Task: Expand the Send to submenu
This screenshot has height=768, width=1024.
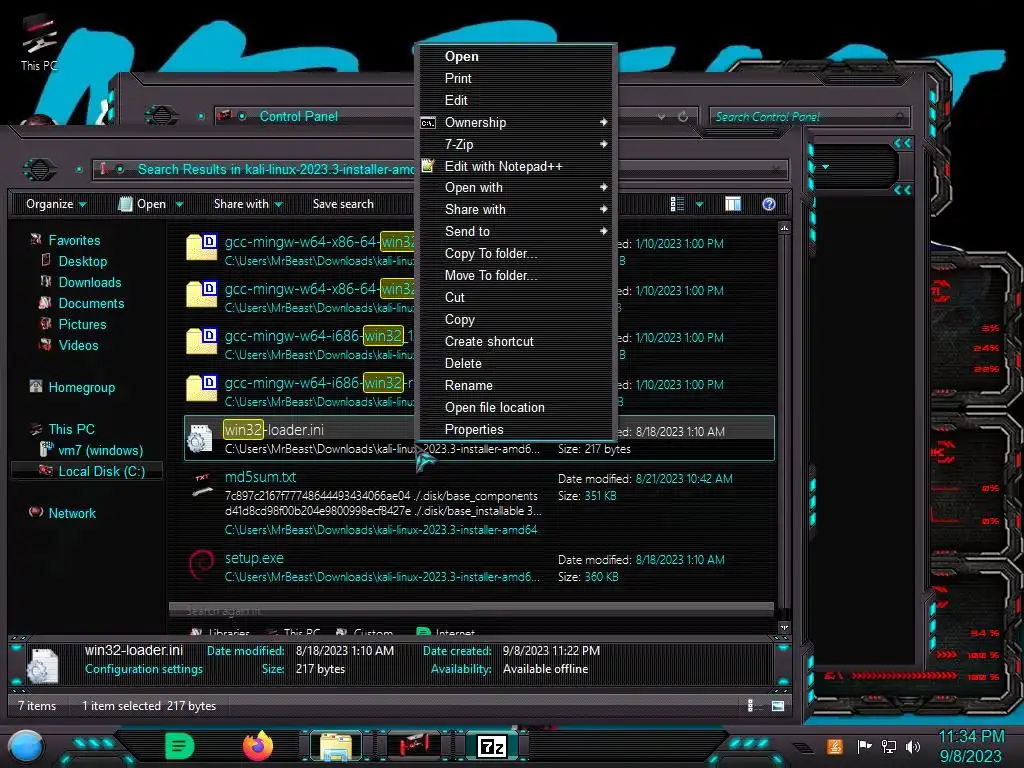Action: [517, 231]
